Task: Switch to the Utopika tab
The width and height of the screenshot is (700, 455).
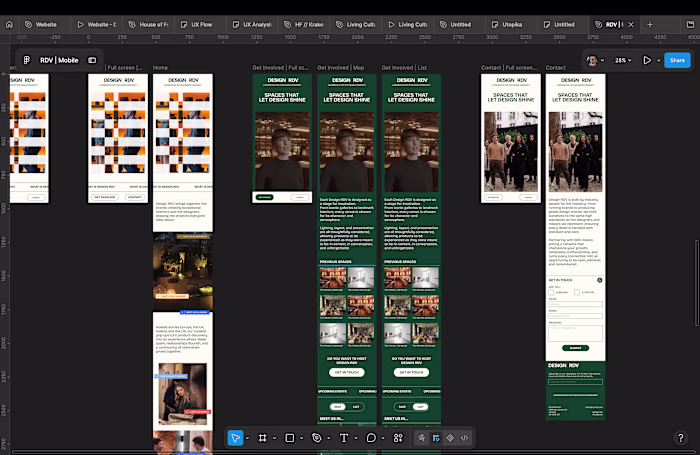Action: tap(507, 25)
